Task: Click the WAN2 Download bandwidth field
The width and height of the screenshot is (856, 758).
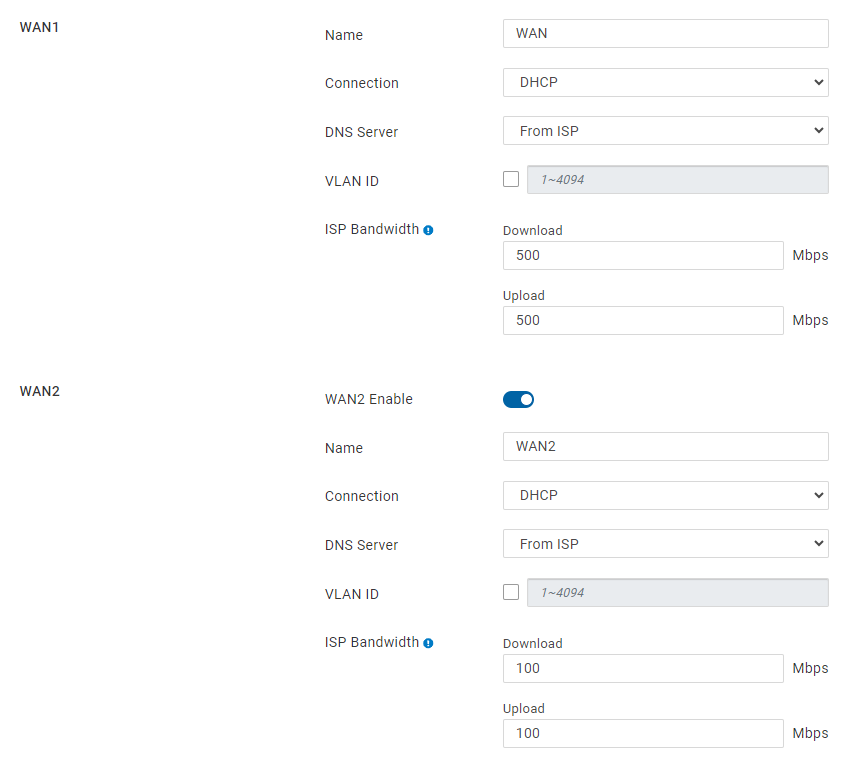Action: (x=642, y=669)
